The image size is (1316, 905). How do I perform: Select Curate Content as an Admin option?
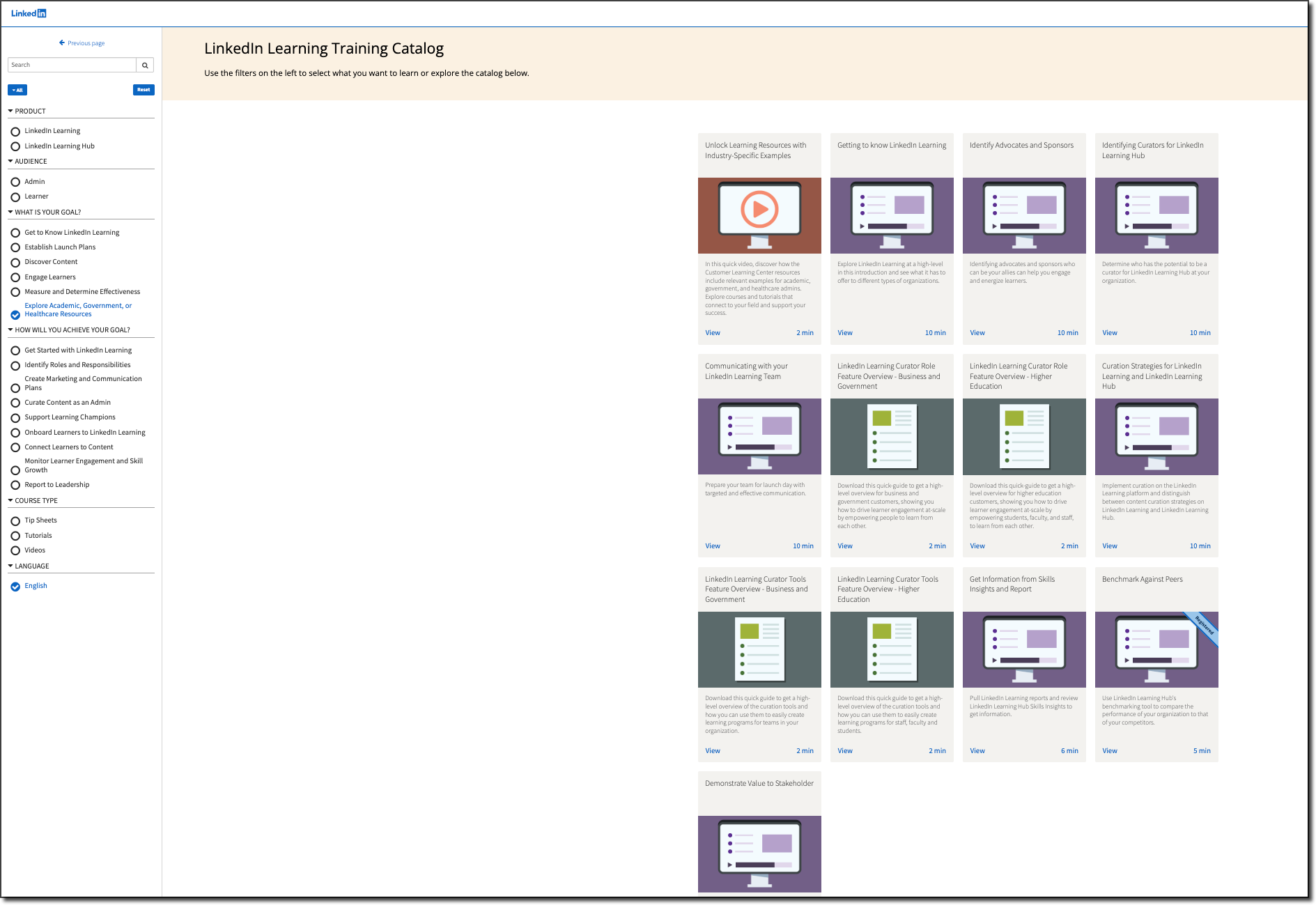pos(15,403)
